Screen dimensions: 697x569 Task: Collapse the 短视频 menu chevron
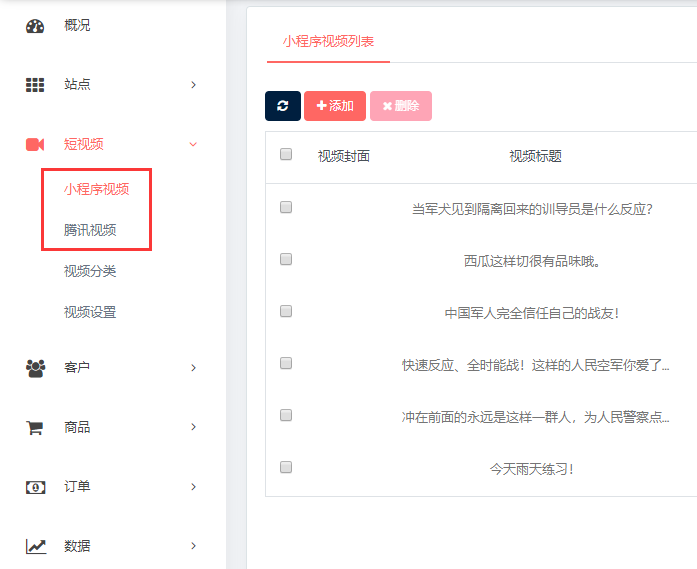coord(193,144)
